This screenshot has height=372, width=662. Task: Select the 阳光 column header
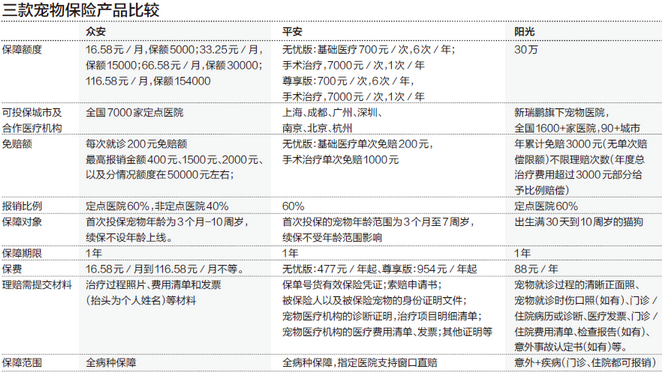[x=524, y=32]
